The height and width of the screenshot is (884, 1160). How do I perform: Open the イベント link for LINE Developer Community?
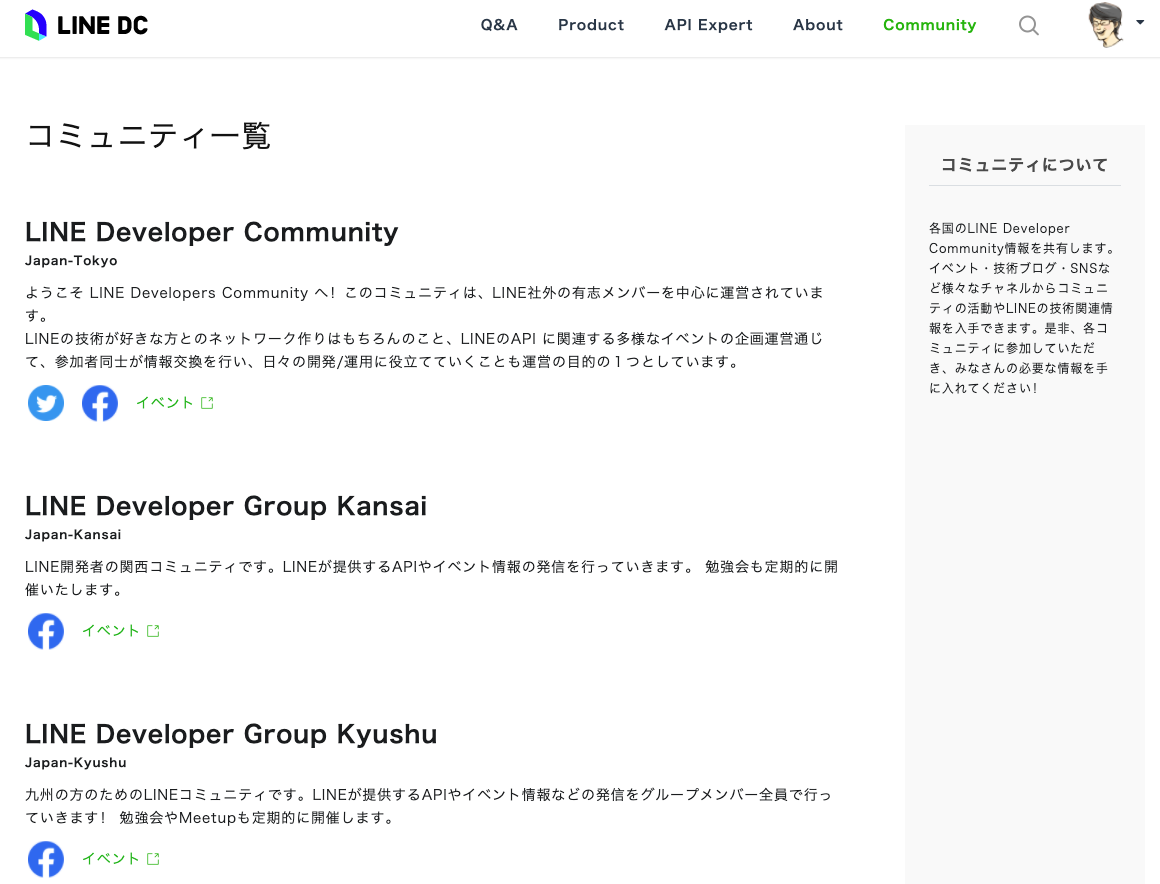pyautogui.click(x=165, y=401)
